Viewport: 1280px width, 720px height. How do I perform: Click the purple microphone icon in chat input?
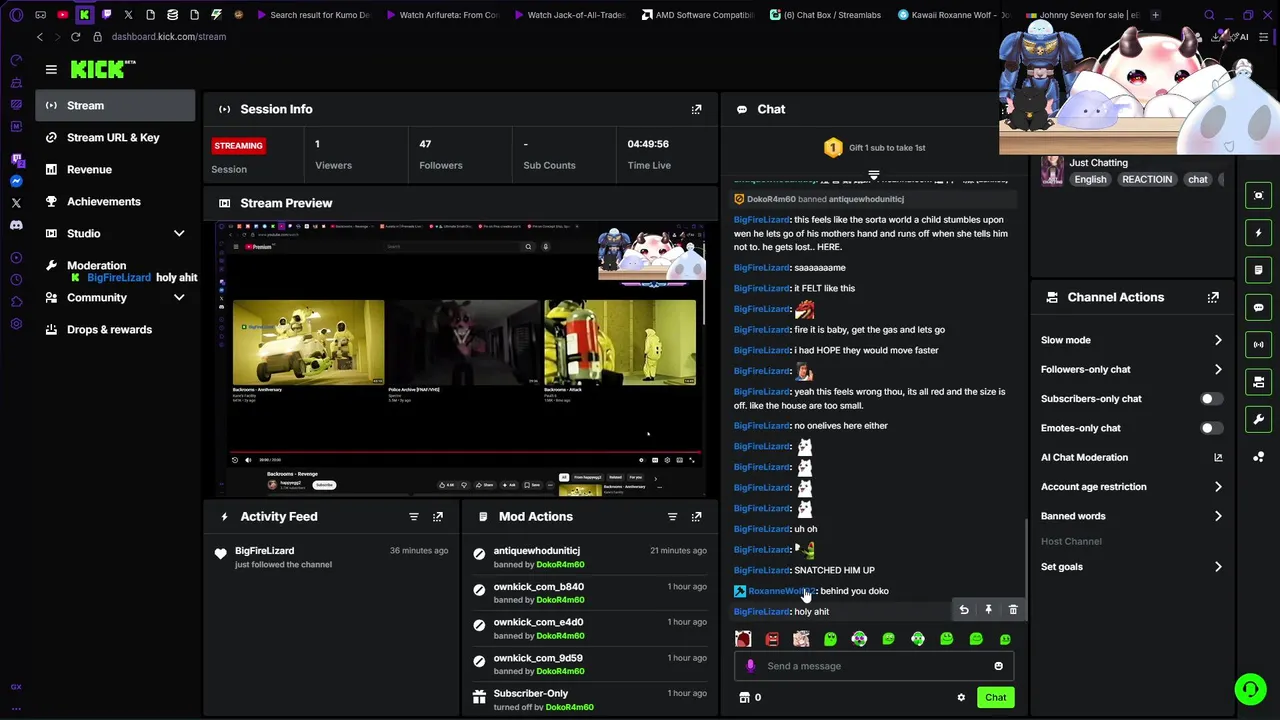pos(751,666)
